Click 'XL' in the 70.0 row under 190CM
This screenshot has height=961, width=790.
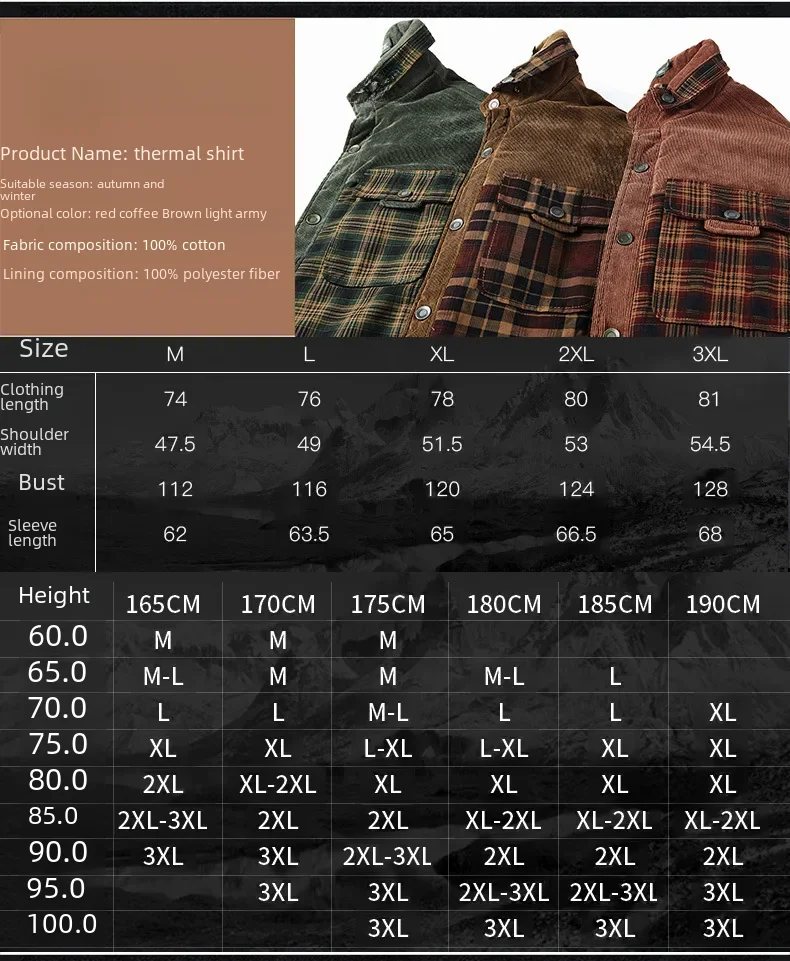click(723, 713)
